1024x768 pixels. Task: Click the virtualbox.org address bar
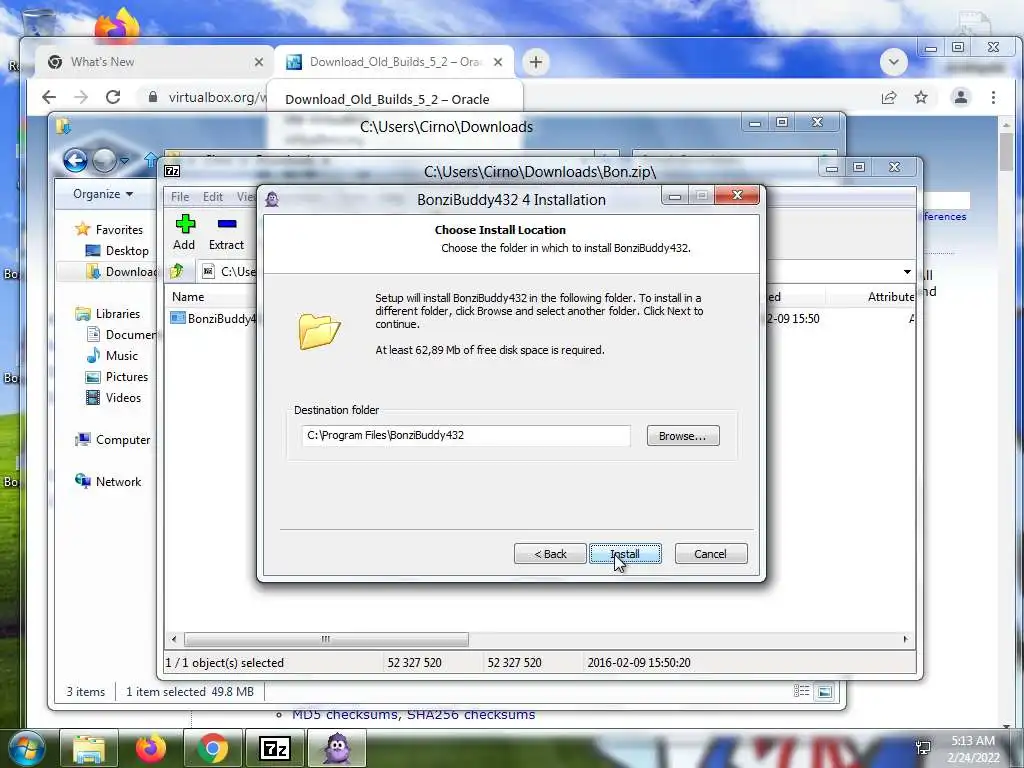[x=216, y=97]
